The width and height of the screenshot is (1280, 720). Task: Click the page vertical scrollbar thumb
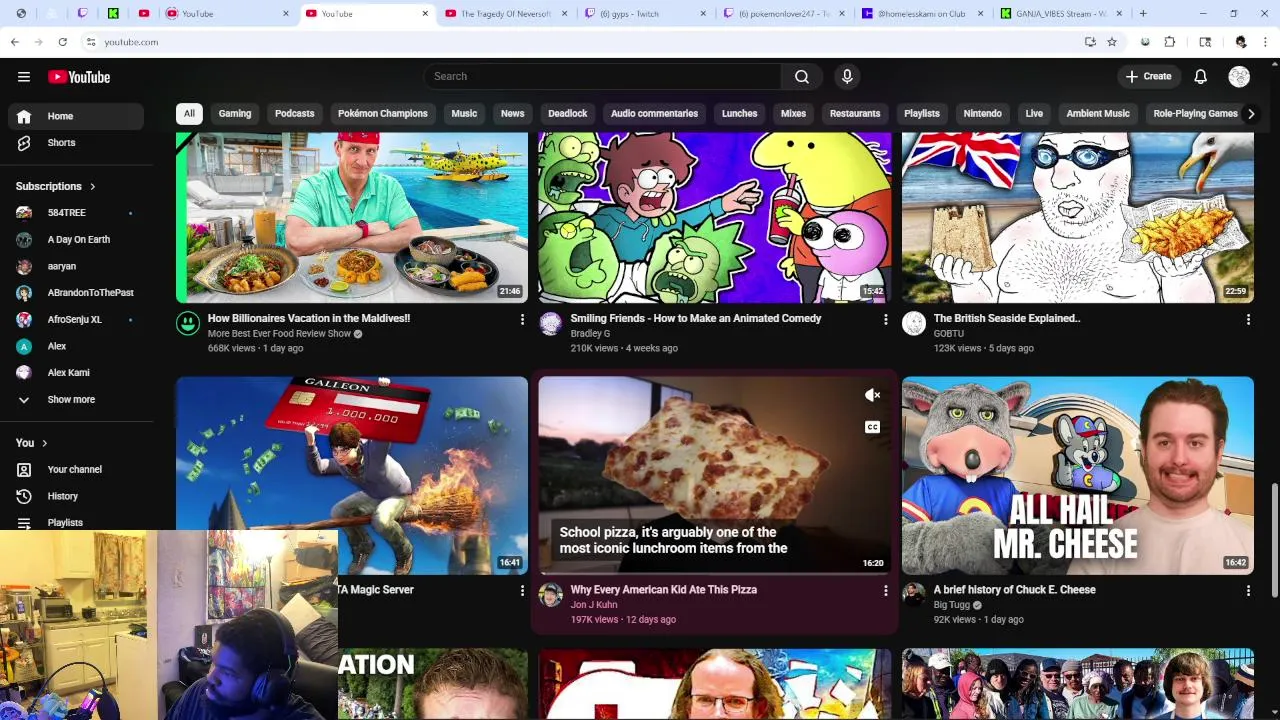(x=1274, y=540)
